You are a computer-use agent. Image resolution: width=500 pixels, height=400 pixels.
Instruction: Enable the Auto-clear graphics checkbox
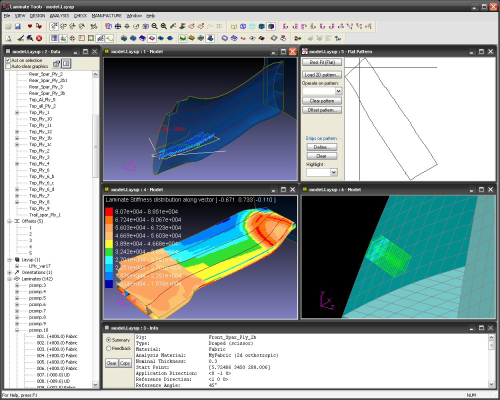(8, 66)
